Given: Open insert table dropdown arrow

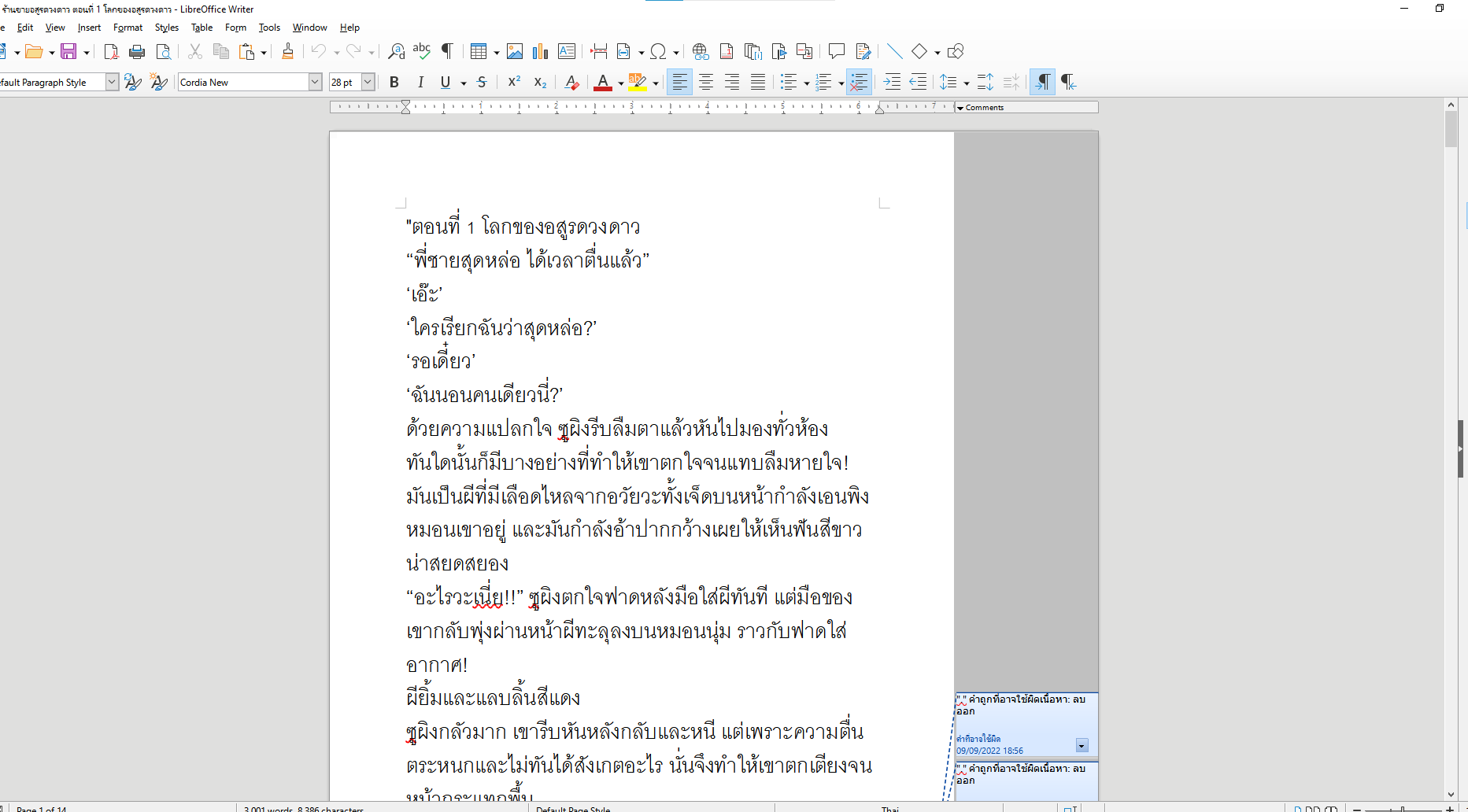Looking at the screenshot, I should pyautogui.click(x=496, y=52).
